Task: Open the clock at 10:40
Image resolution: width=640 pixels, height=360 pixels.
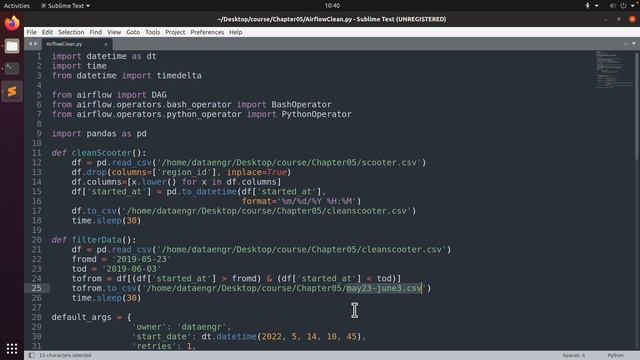Action: point(332,6)
